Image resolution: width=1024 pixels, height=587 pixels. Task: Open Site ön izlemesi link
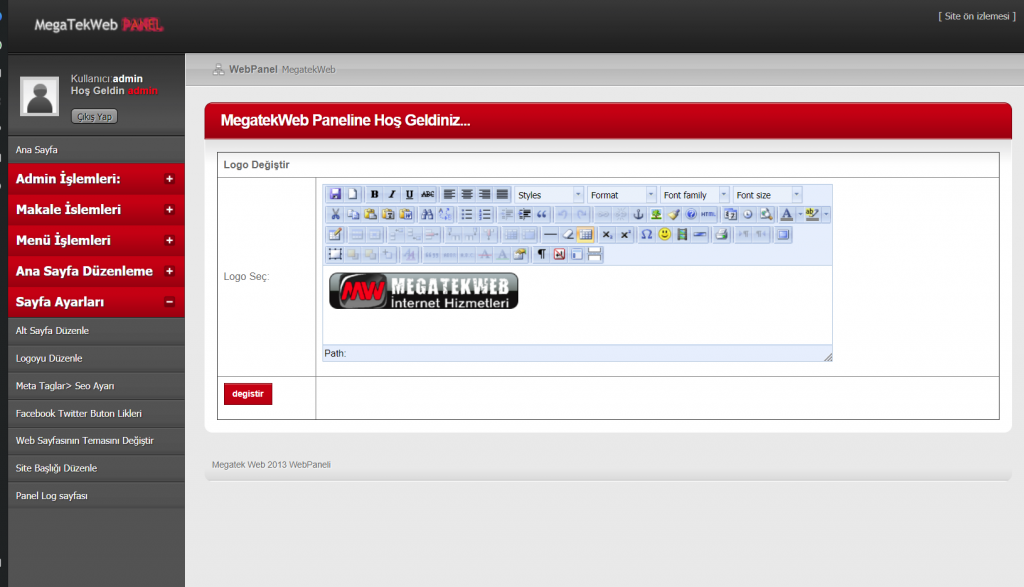977,16
